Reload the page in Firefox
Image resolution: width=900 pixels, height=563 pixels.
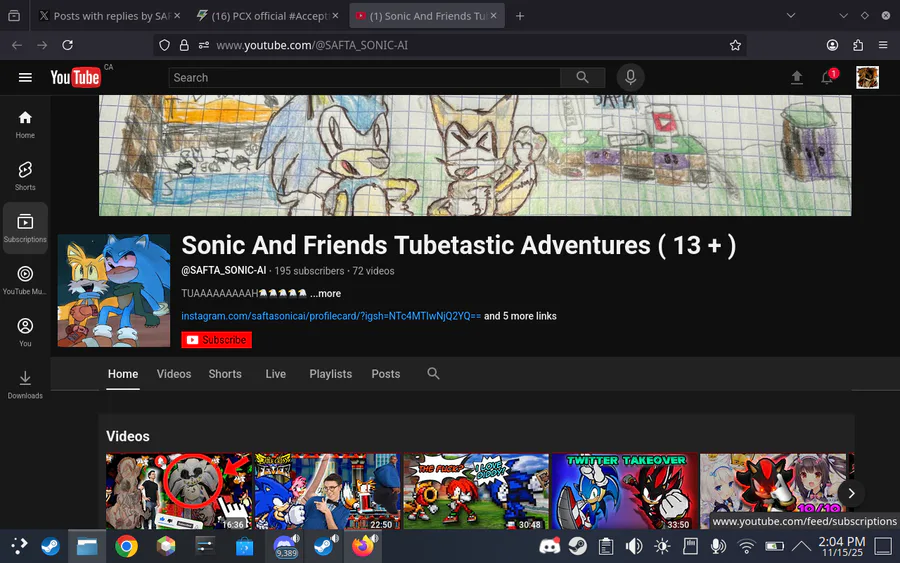pyautogui.click(x=67, y=45)
